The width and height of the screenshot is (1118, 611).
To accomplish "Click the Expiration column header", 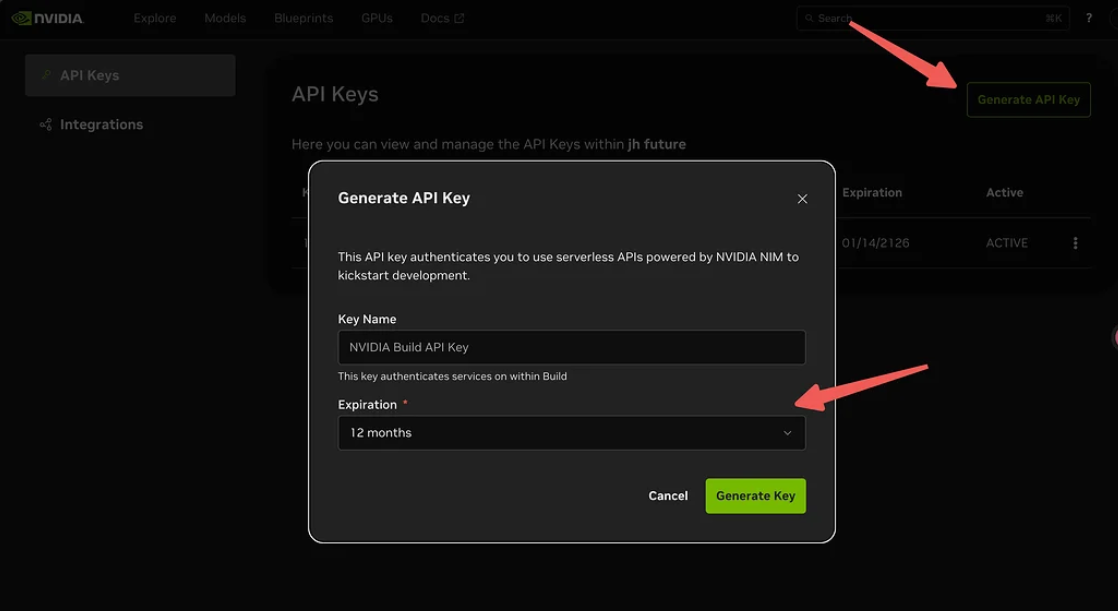I will [x=872, y=192].
